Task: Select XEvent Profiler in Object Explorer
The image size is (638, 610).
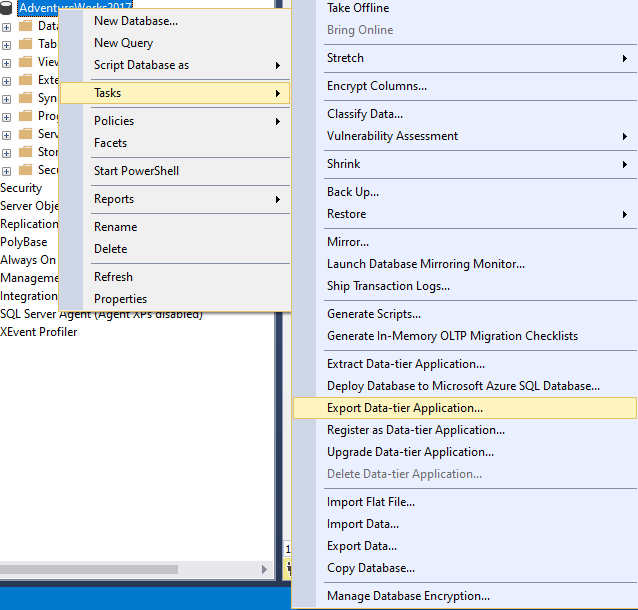Action: 39,332
